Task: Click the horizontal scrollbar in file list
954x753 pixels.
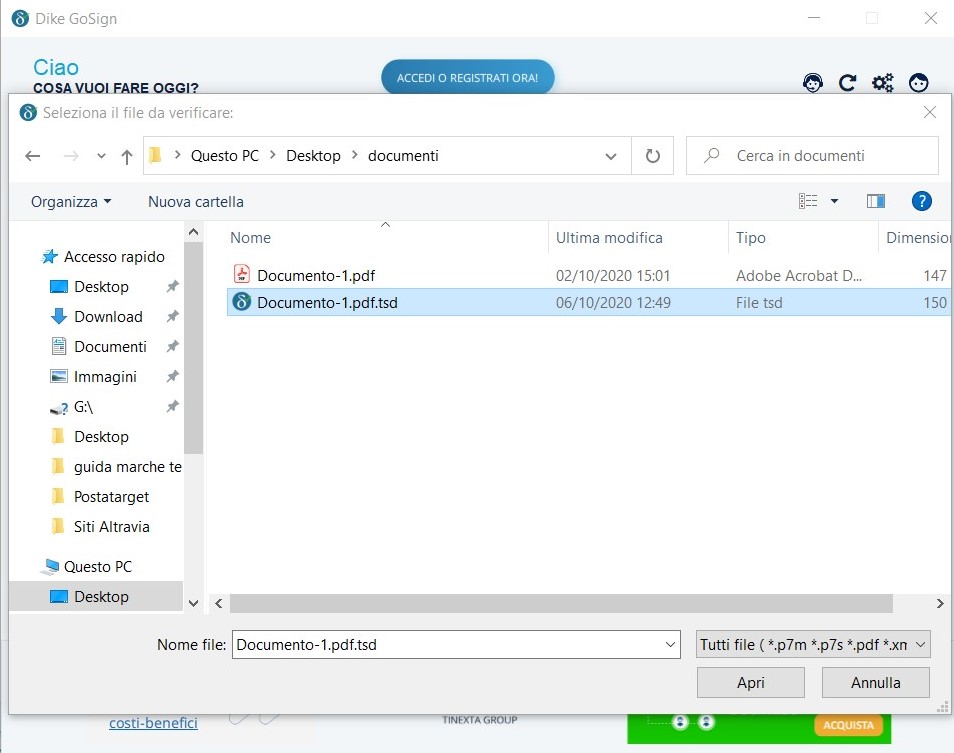Action: [x=560, y=603]
